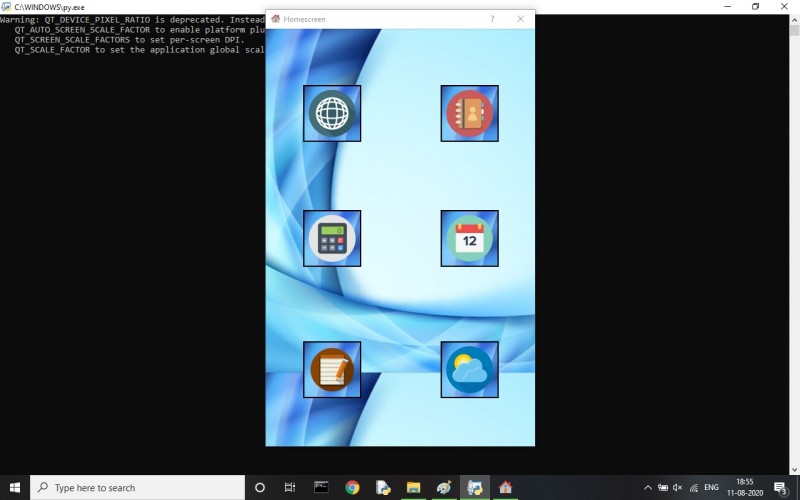Image resolution: width=800 pixels, height=500 pixels.
Task: Click the Homescreen house icon in title bar
Action: point(276,19)
